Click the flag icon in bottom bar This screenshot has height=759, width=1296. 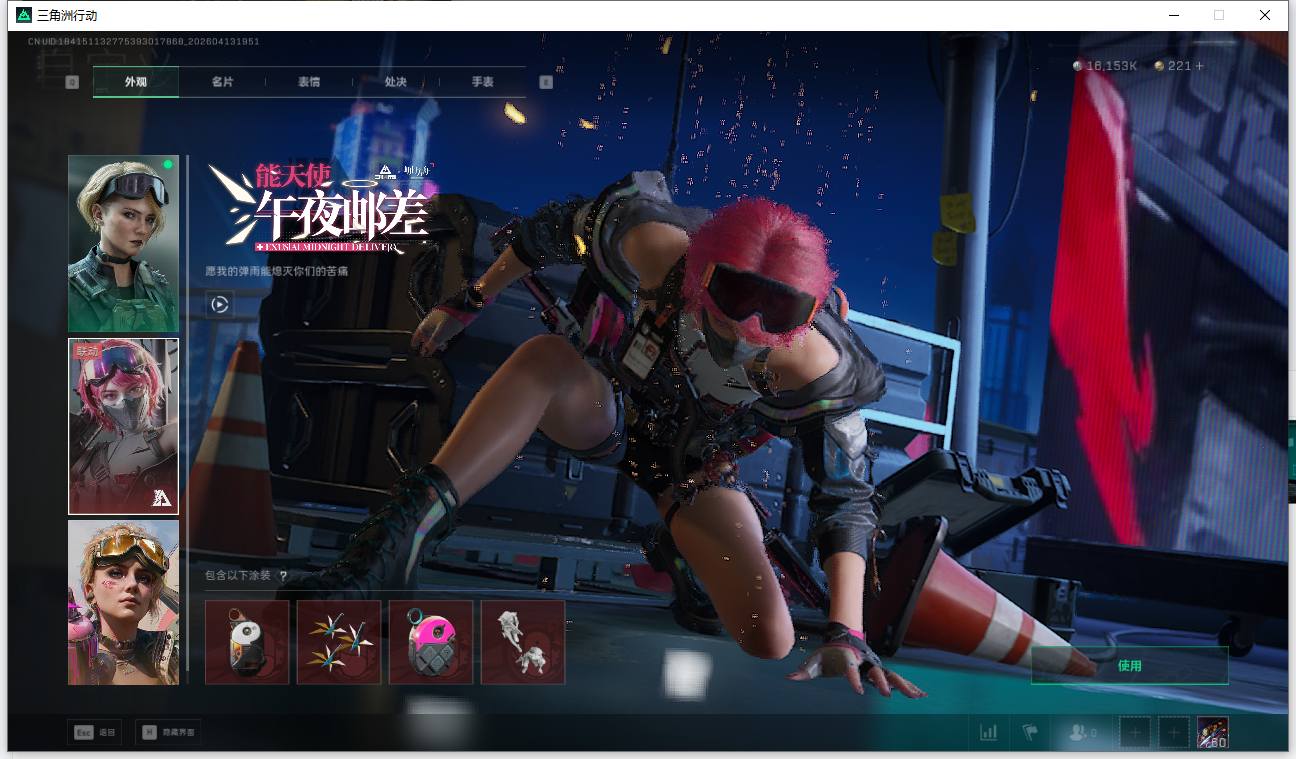[1030, 733]
